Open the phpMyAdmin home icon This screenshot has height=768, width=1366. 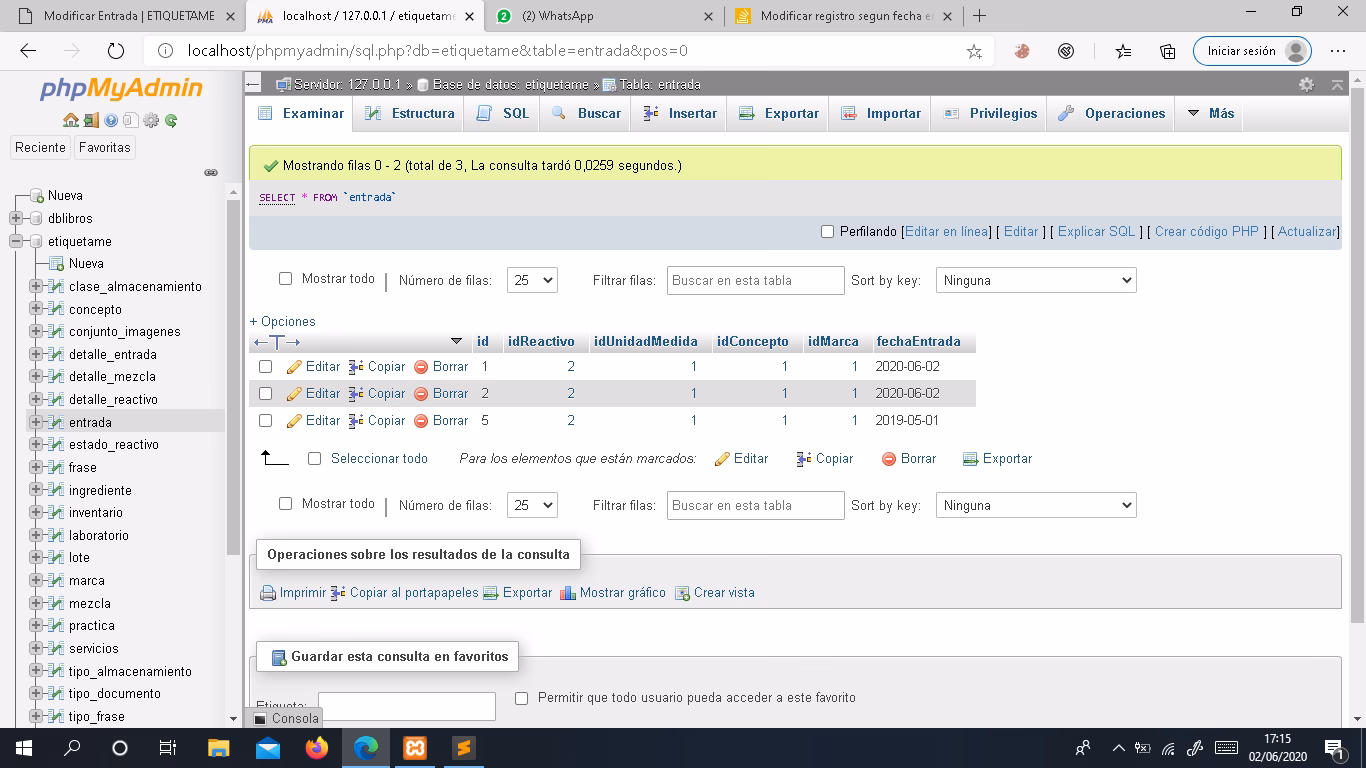70,120
